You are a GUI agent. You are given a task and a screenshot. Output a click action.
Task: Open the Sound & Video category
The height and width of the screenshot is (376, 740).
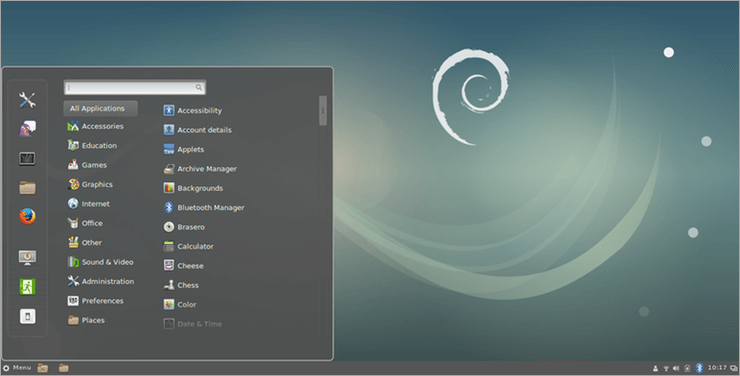(101, 262)
